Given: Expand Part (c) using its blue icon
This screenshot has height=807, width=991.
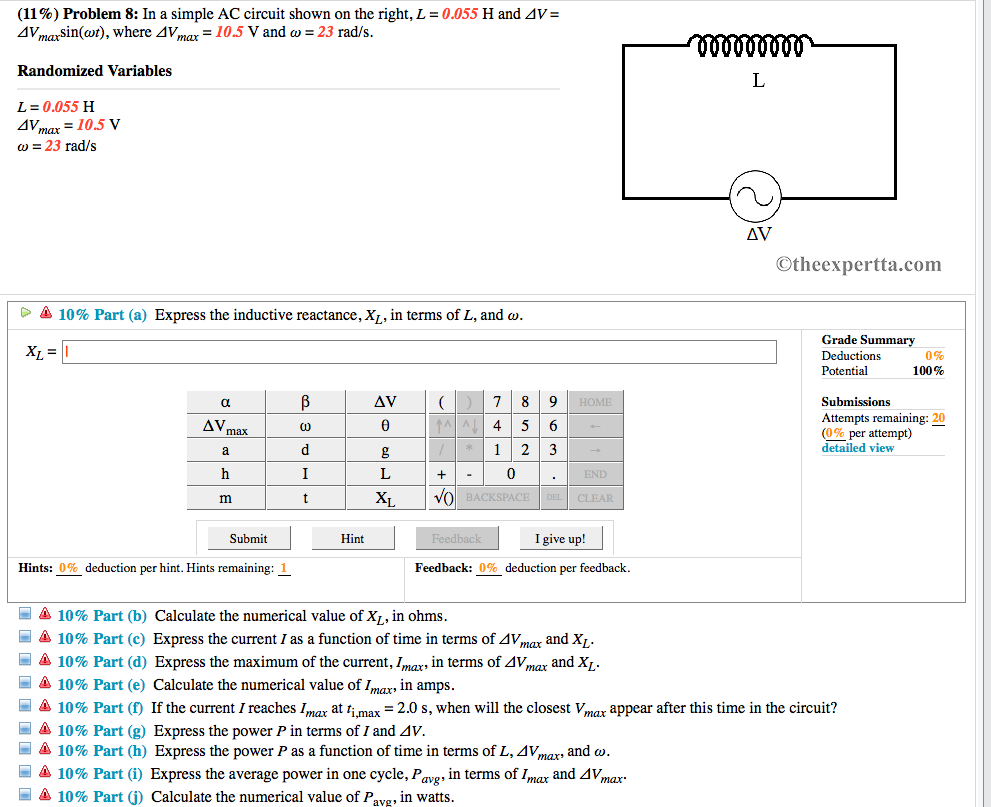Looking at the screenshot, I should (25, 638).
